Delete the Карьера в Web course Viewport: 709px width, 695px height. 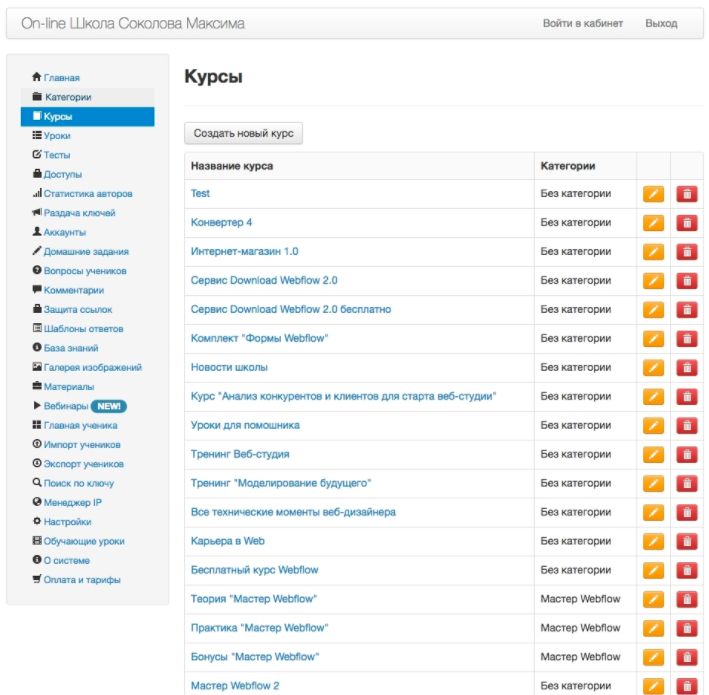click(687, 542)
